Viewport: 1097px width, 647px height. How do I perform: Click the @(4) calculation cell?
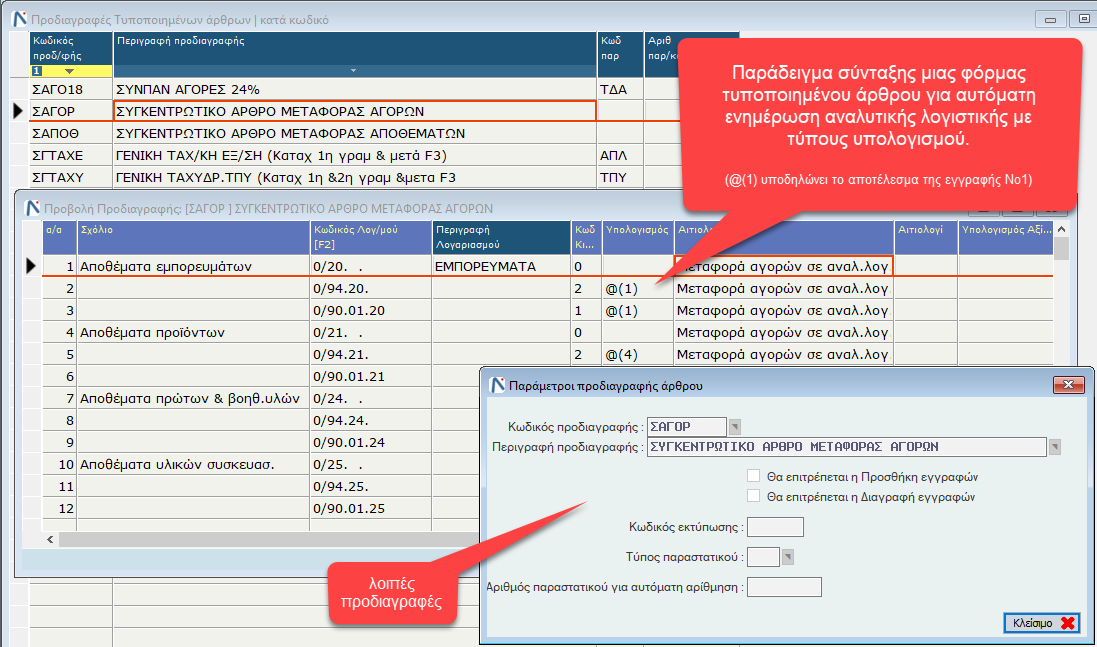point(637,354)
